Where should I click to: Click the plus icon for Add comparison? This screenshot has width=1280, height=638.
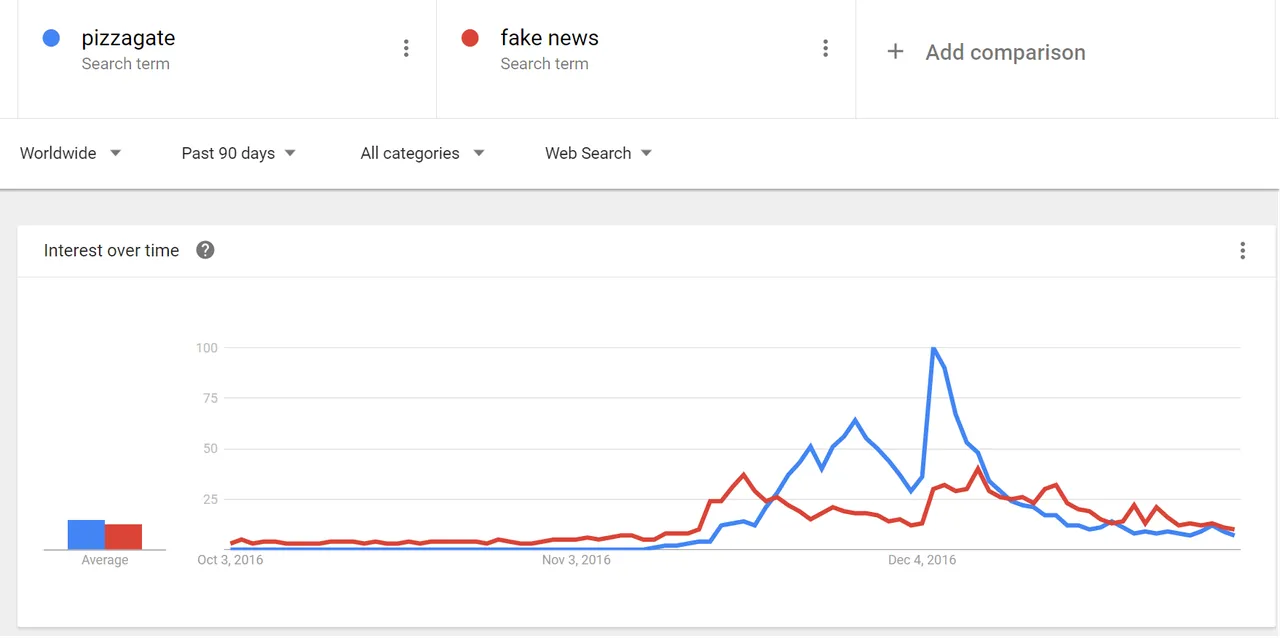[x=895, y=52]
